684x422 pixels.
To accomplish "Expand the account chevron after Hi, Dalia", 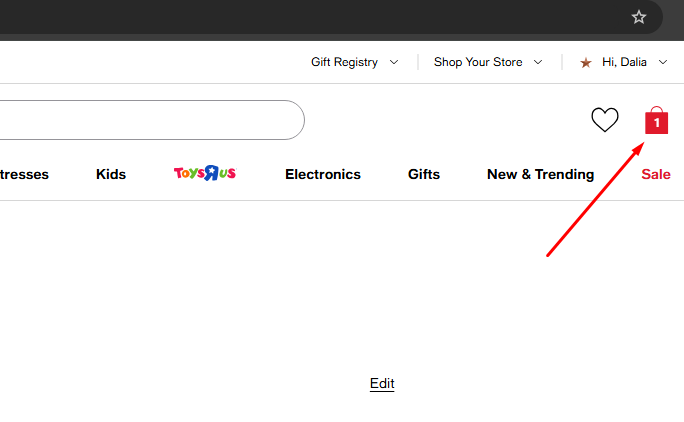I will 663,62.
